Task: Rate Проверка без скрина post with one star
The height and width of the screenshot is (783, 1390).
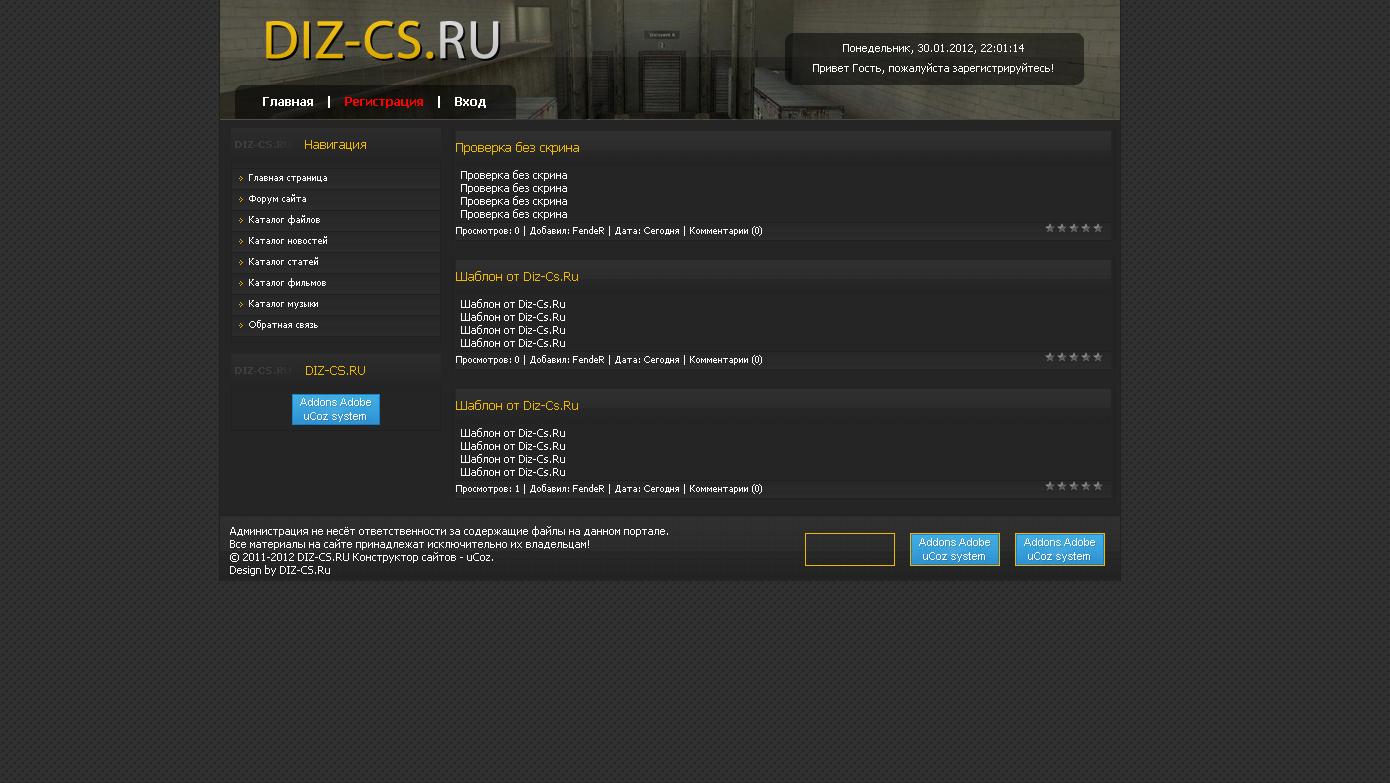Action: tap(1050, 228)
